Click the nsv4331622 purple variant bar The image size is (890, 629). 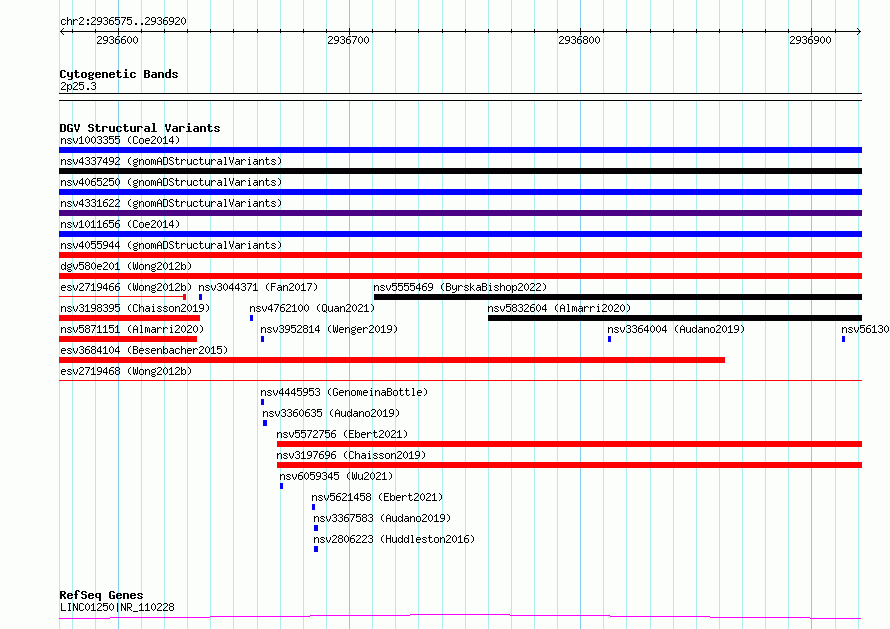[460, 213]
